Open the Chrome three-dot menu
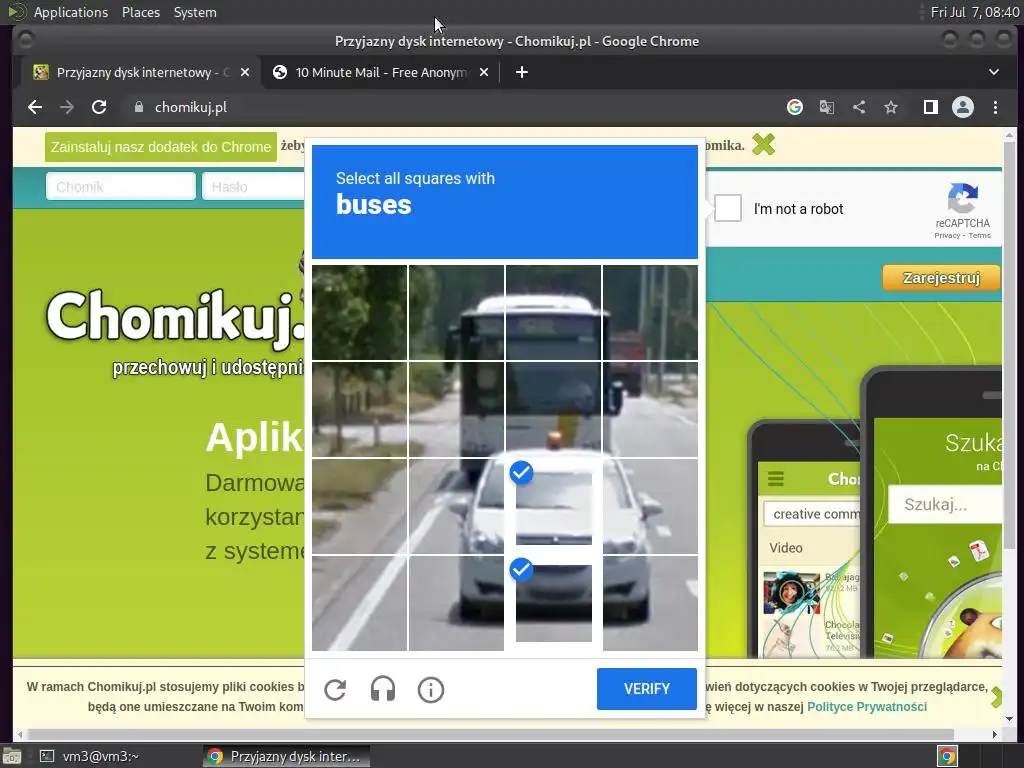The height and width of the screenshot is (768, 1024). pos(995,107)
